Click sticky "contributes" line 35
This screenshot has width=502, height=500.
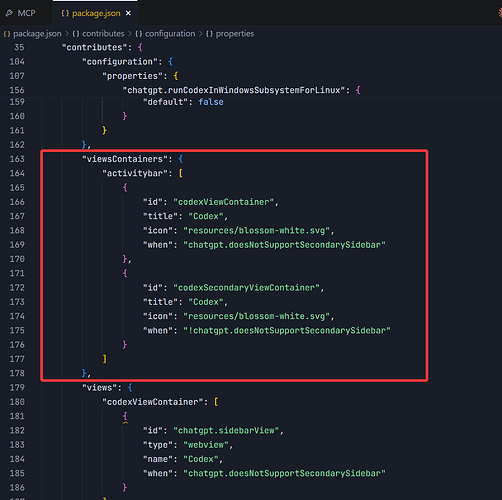(x=94, y=48)
